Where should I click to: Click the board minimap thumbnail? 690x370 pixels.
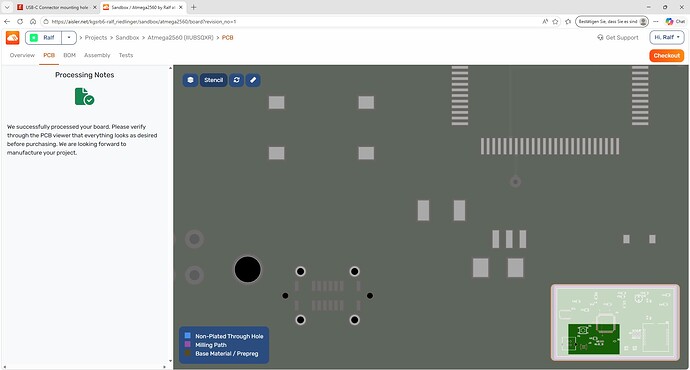tap(615, 322)
